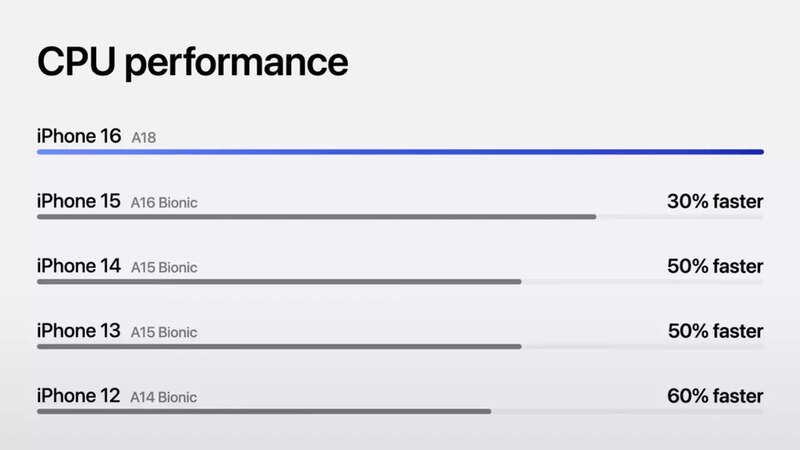This screenshot has height=450, width=800.
Task: Select the iPhone 12 label
Action: pos(78,395)
